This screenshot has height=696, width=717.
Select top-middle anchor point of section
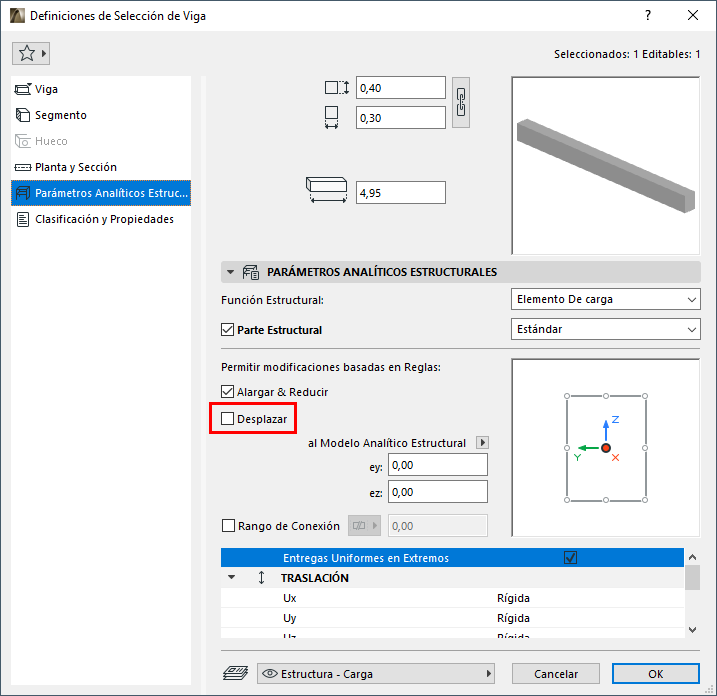tap(606, 396)
